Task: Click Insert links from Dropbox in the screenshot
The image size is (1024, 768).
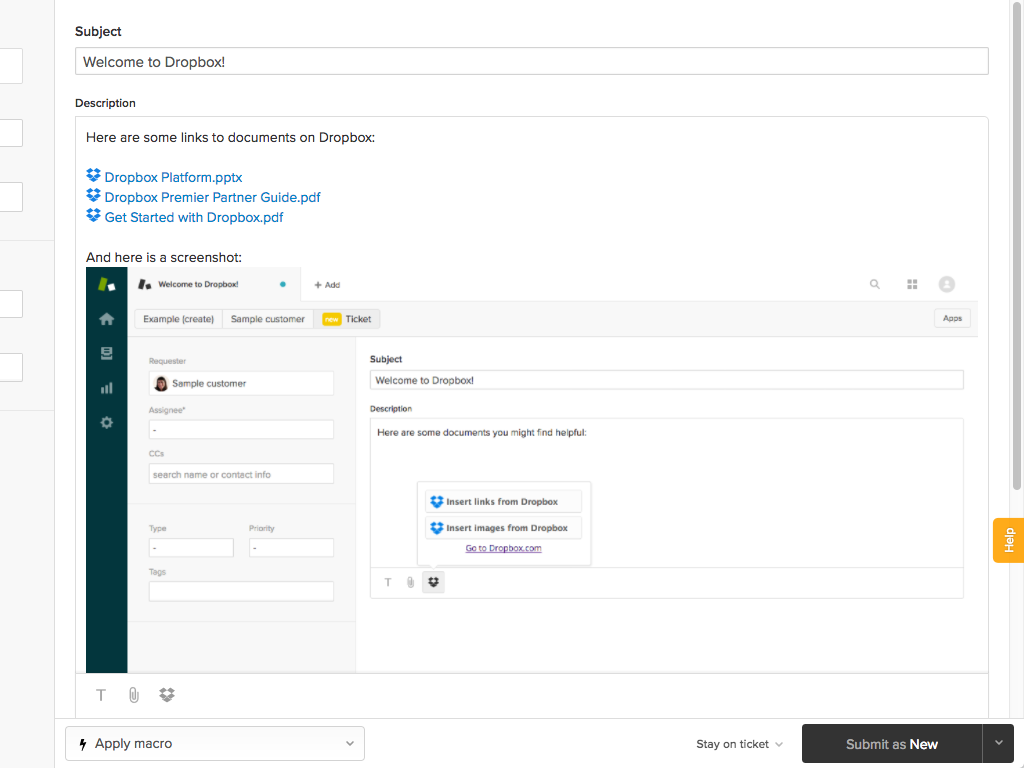Action: point(503,502)
